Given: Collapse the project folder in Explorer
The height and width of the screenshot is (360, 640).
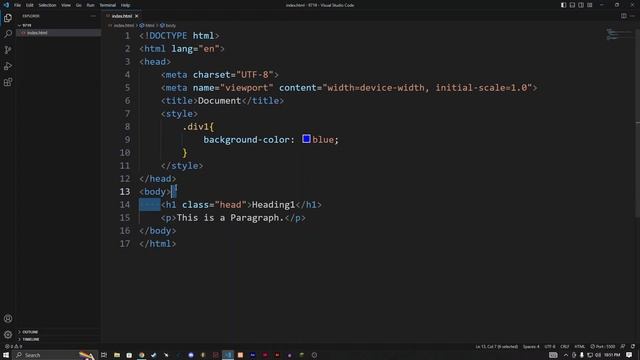Looking at the screenshot, I should click(x=19, y=25).
